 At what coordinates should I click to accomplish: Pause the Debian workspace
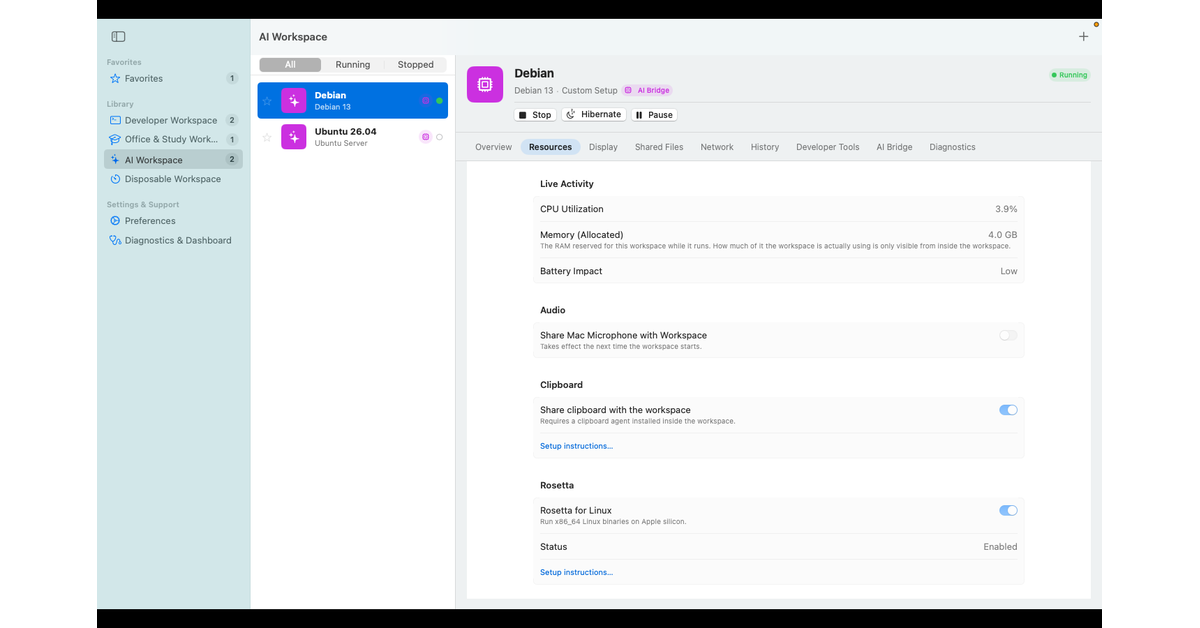654,115
